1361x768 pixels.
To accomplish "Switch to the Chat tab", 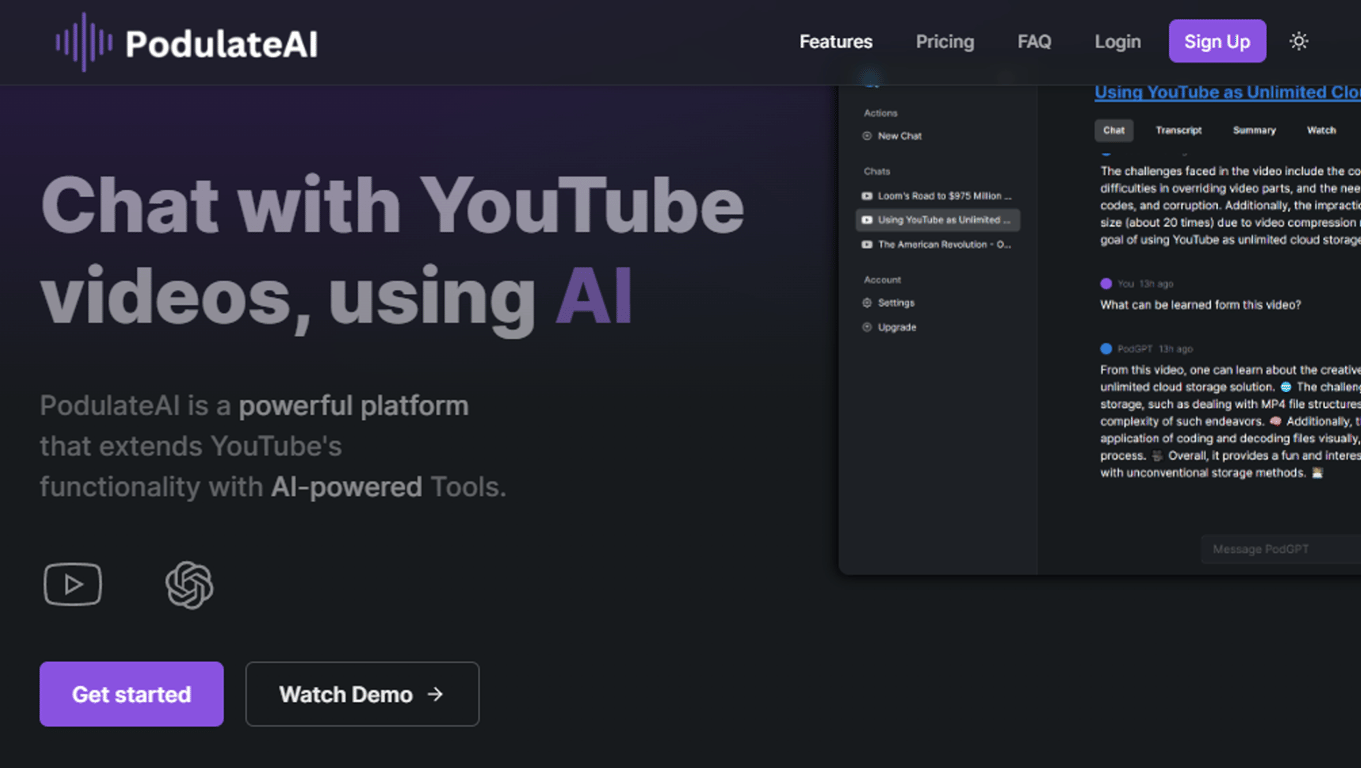I will pyautogui.click(x=1114, y=130).
